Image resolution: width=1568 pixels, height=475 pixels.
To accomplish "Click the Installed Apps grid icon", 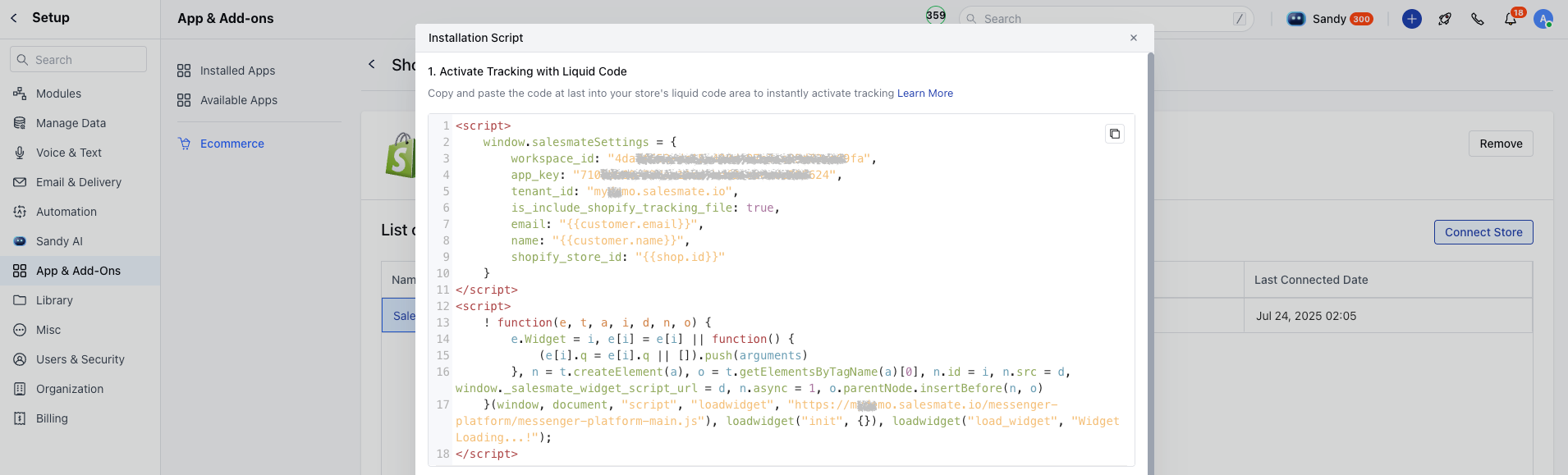I will tap(184, 71).
